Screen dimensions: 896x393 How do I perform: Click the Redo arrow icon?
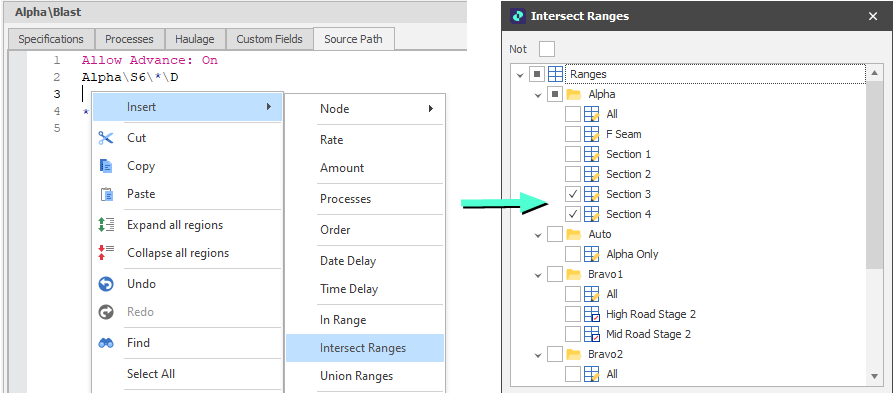106,312
